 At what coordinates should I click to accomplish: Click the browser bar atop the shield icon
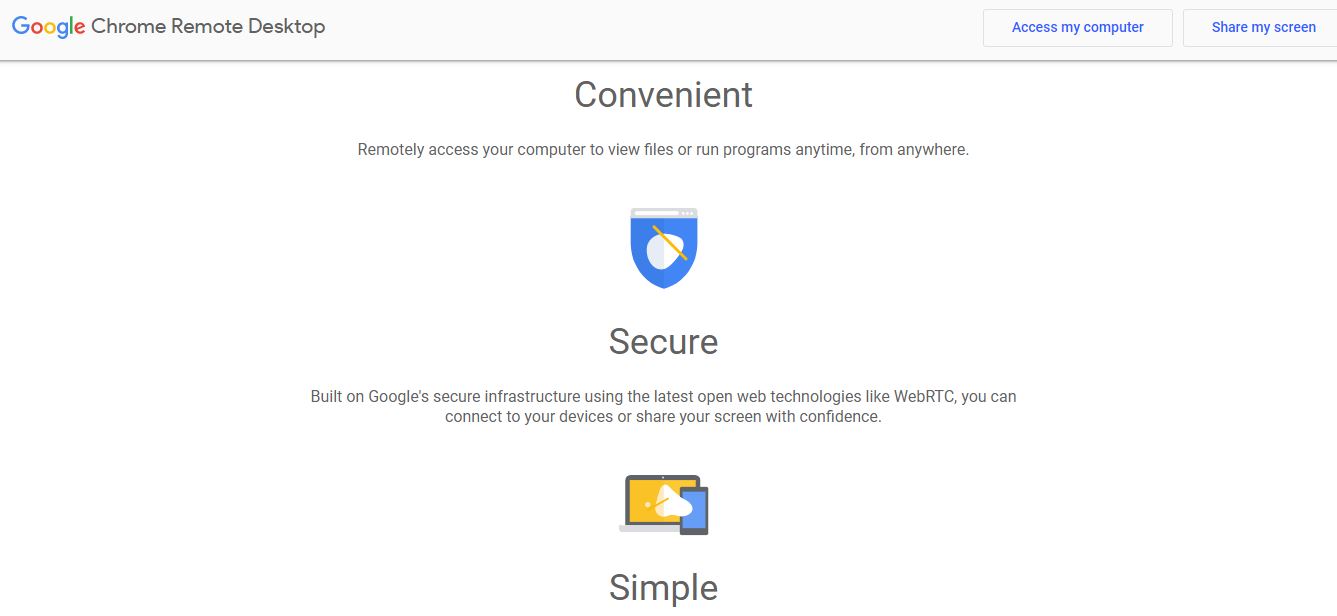click(664, 213)
